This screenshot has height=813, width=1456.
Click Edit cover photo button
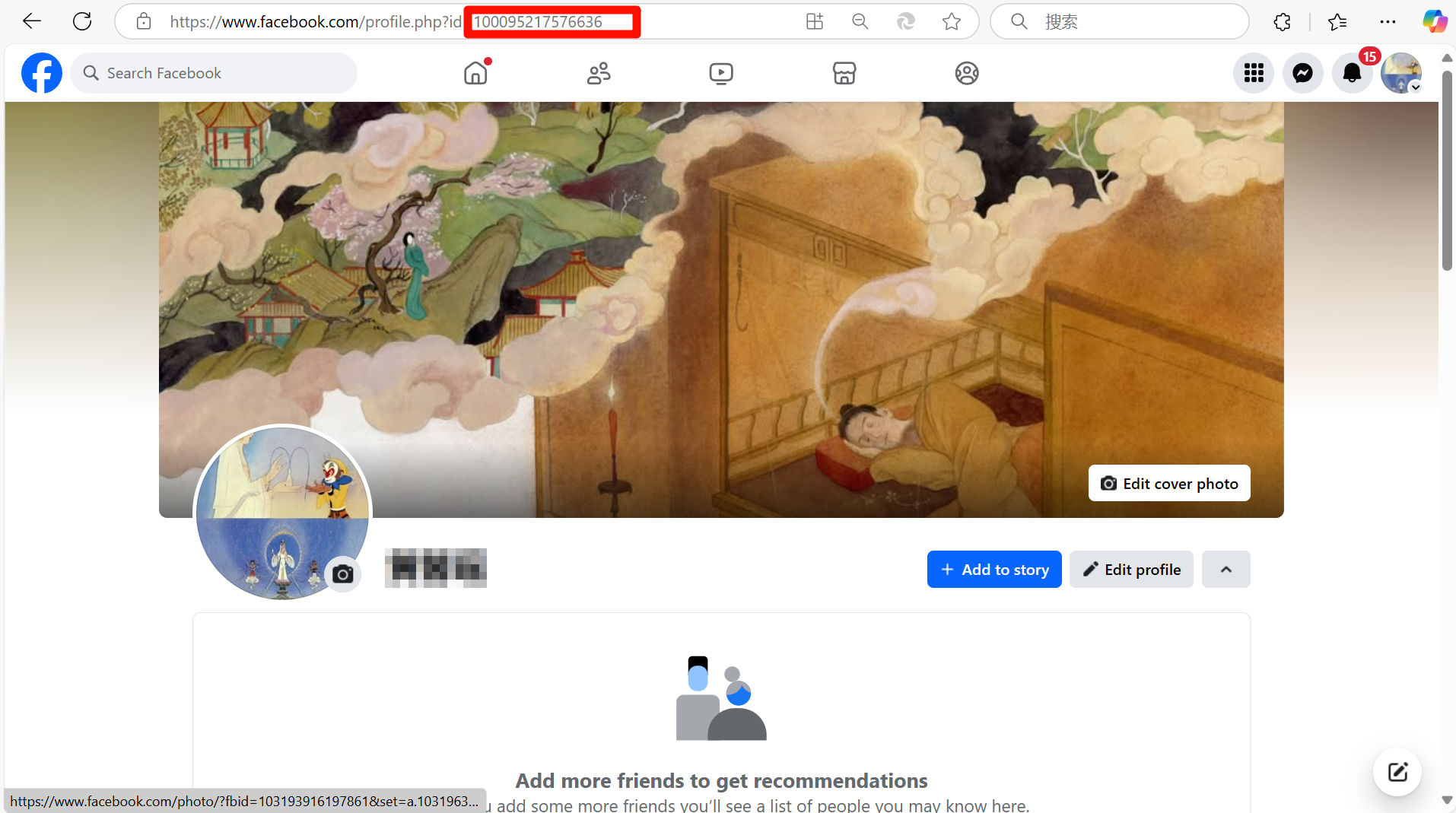pos(1169,483)
